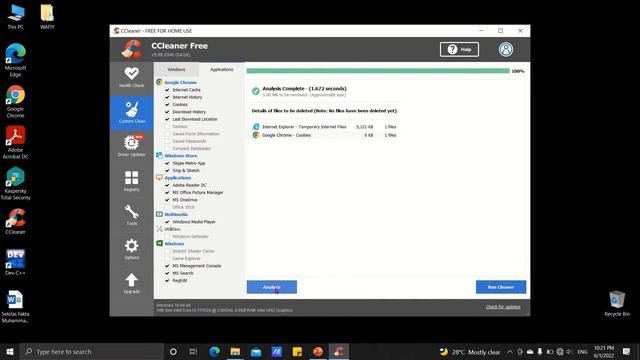640x360 pixels.
Task: Toggle Last Download Location checkbox
Action: coord(167,119)
